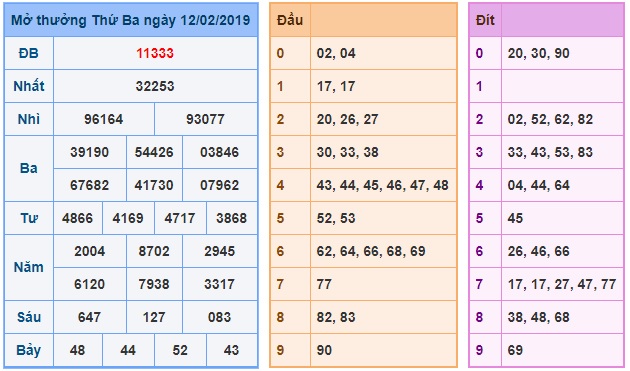Click the 'Ba' row label
Image resolution: width=630 pixels, height=371 pixels.
click(29, 168)
